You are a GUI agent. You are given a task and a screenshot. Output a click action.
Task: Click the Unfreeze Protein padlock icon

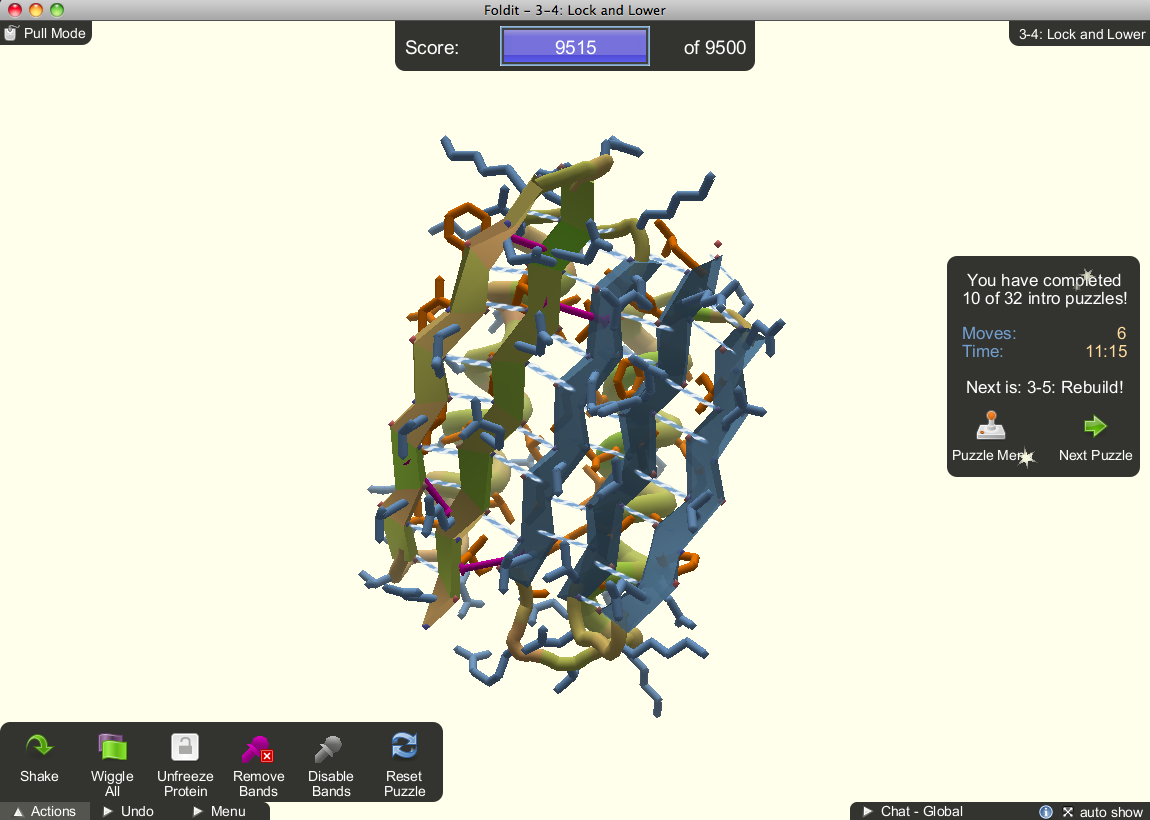click(x=185, y=746)
